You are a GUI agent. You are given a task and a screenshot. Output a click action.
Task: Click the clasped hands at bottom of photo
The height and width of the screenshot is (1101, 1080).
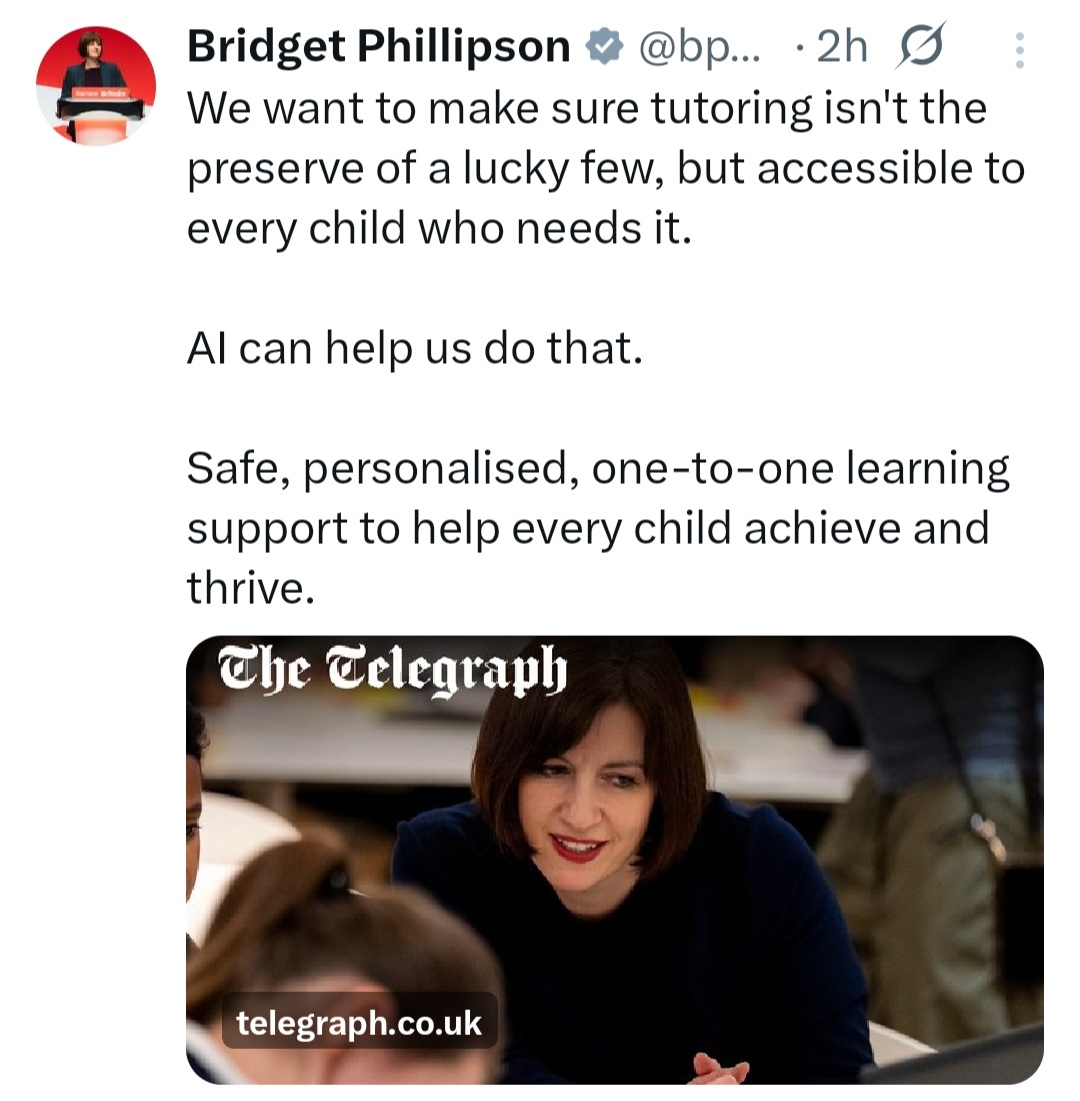718,1069
